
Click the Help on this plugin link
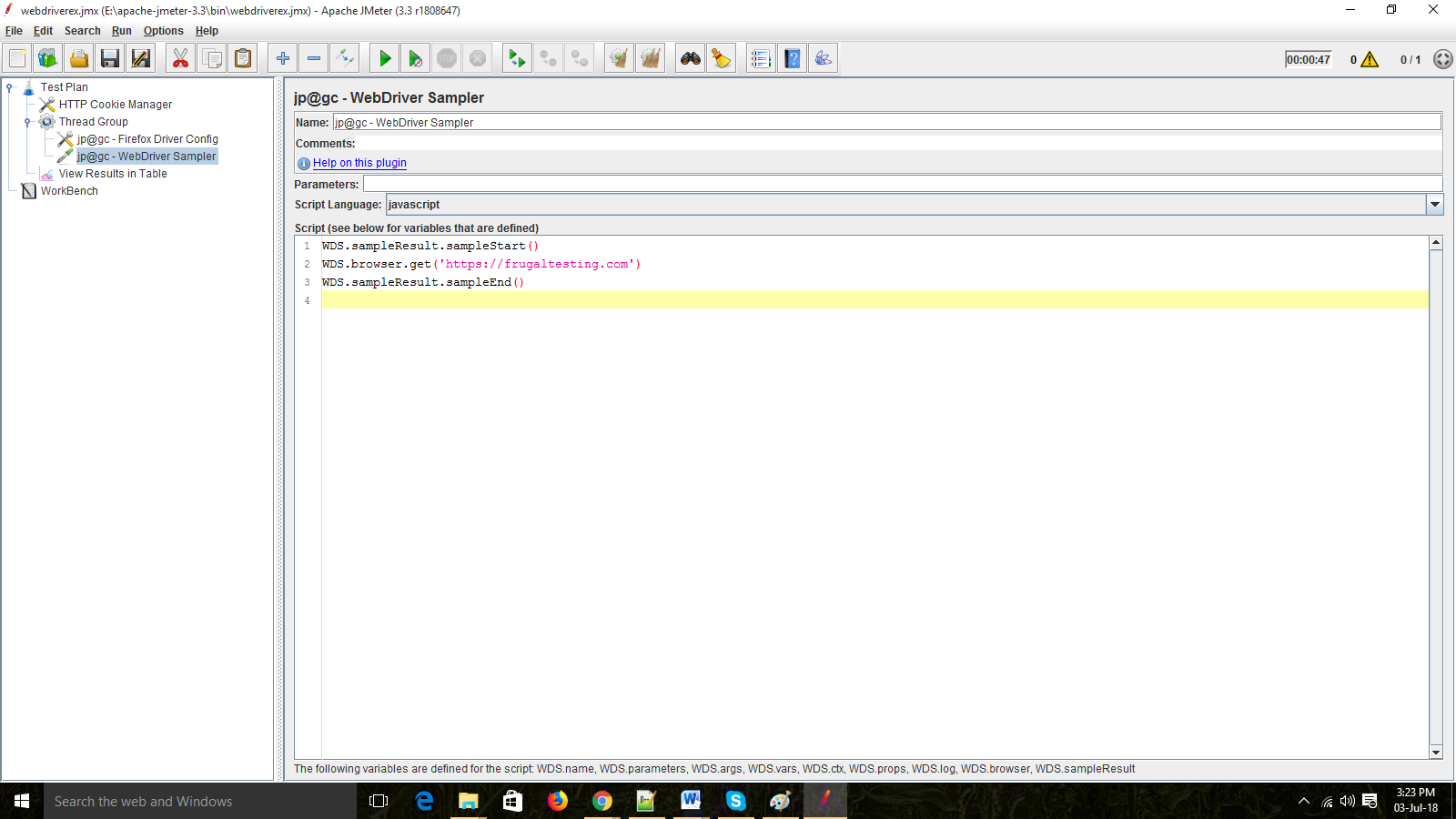click(x=359, y=163)
